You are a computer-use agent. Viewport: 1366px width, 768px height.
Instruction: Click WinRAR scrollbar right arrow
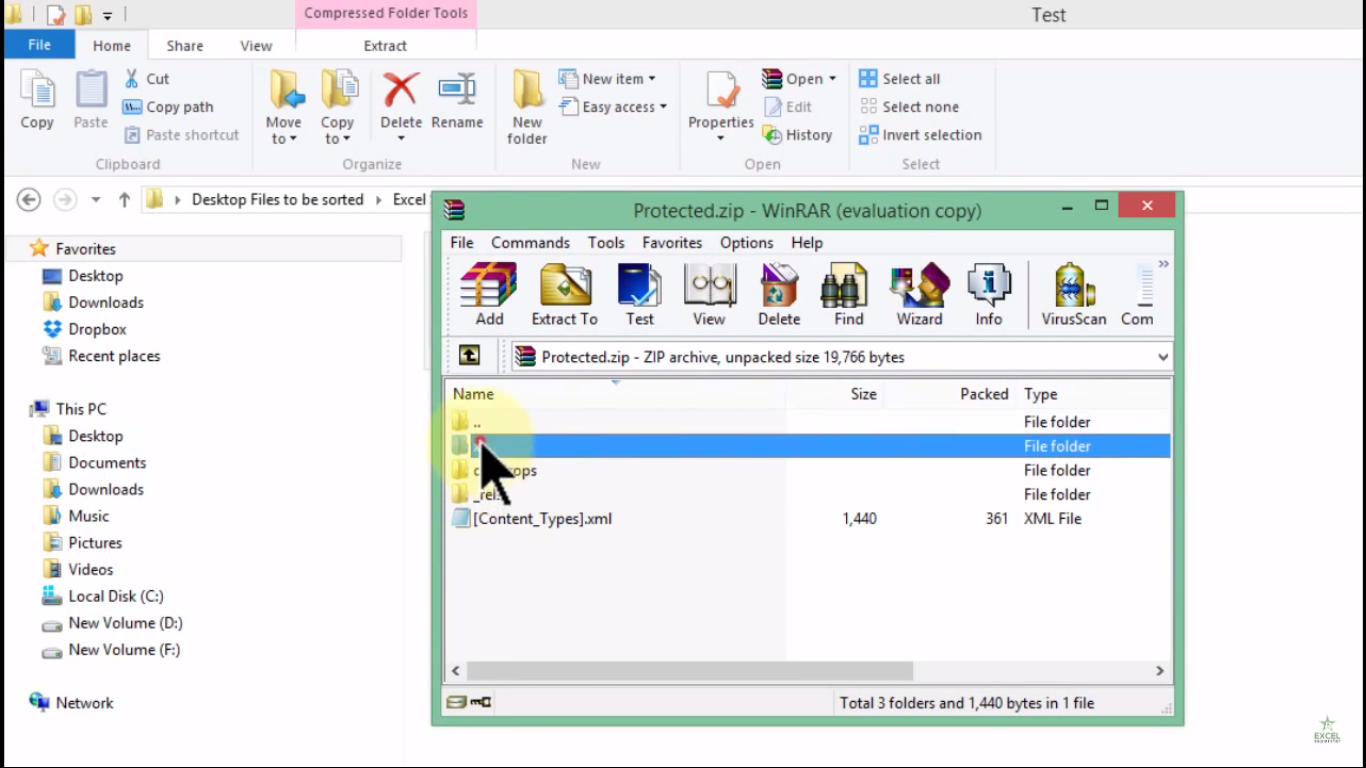coord(1160,671)
